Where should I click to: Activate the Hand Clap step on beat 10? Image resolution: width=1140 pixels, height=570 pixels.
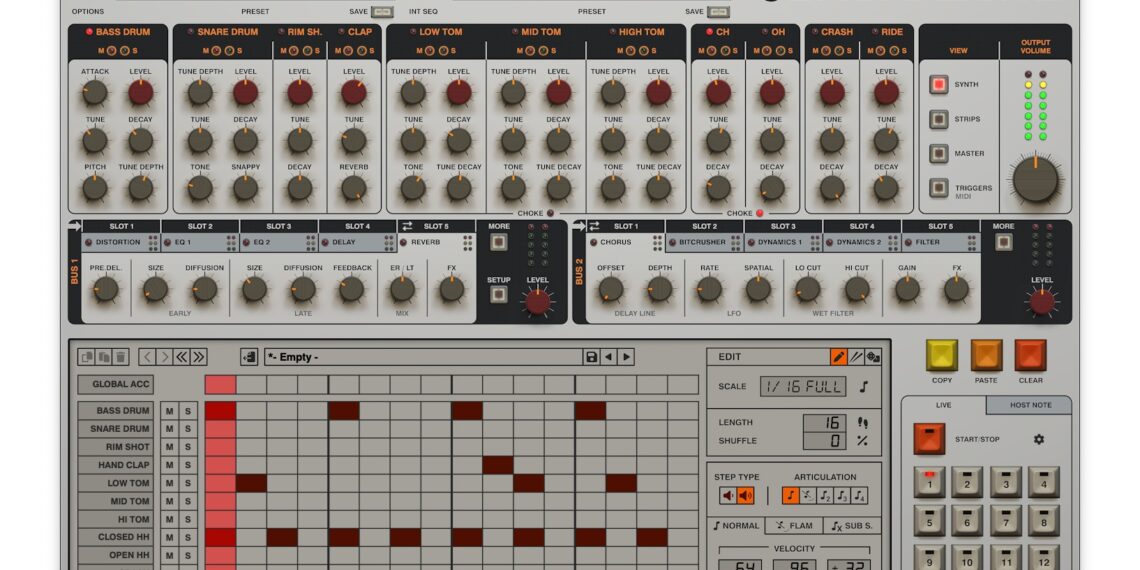[497, 465]
